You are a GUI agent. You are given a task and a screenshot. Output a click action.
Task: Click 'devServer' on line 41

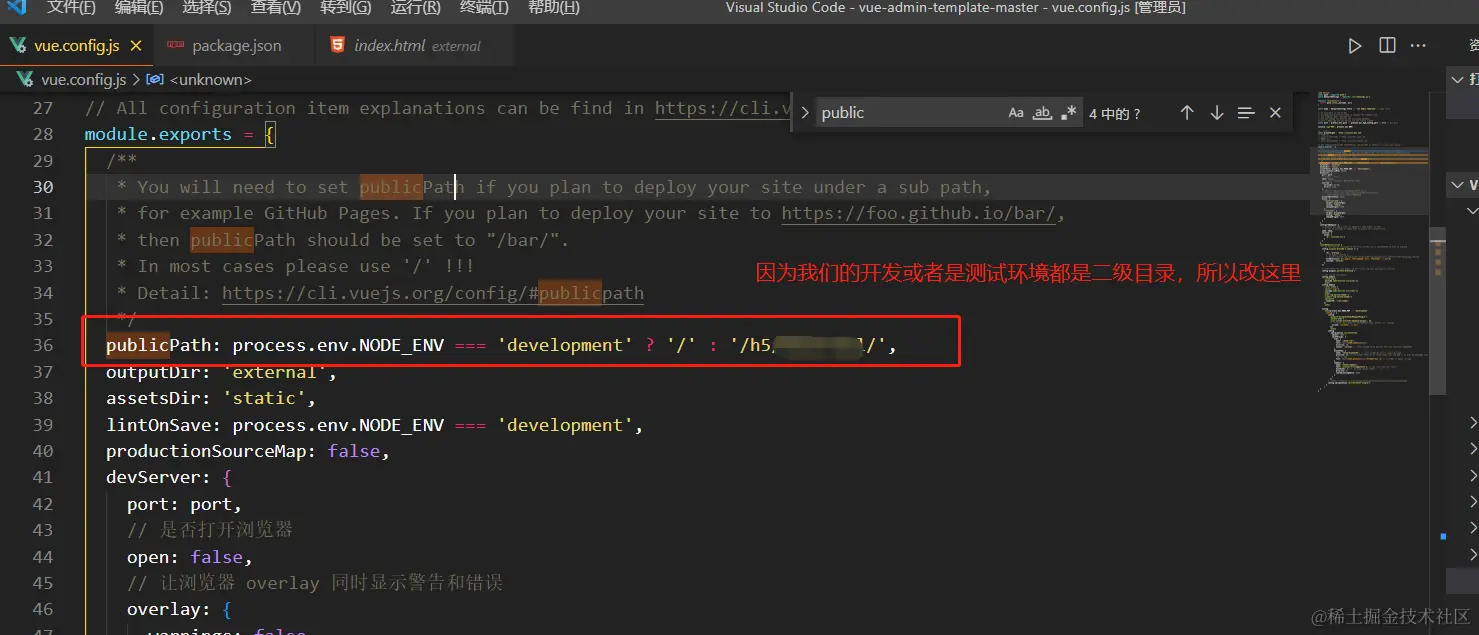point(153,478)
